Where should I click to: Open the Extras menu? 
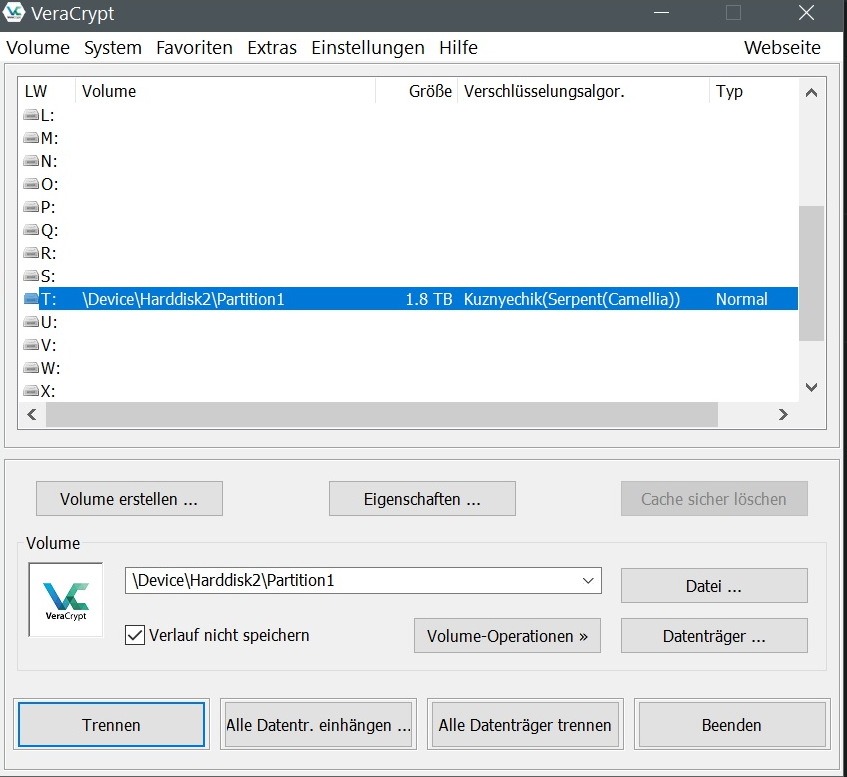coord(272,48)
